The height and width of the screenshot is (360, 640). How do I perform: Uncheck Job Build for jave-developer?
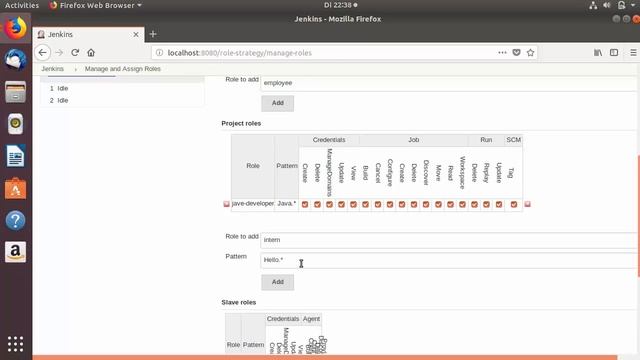point(365,204)
